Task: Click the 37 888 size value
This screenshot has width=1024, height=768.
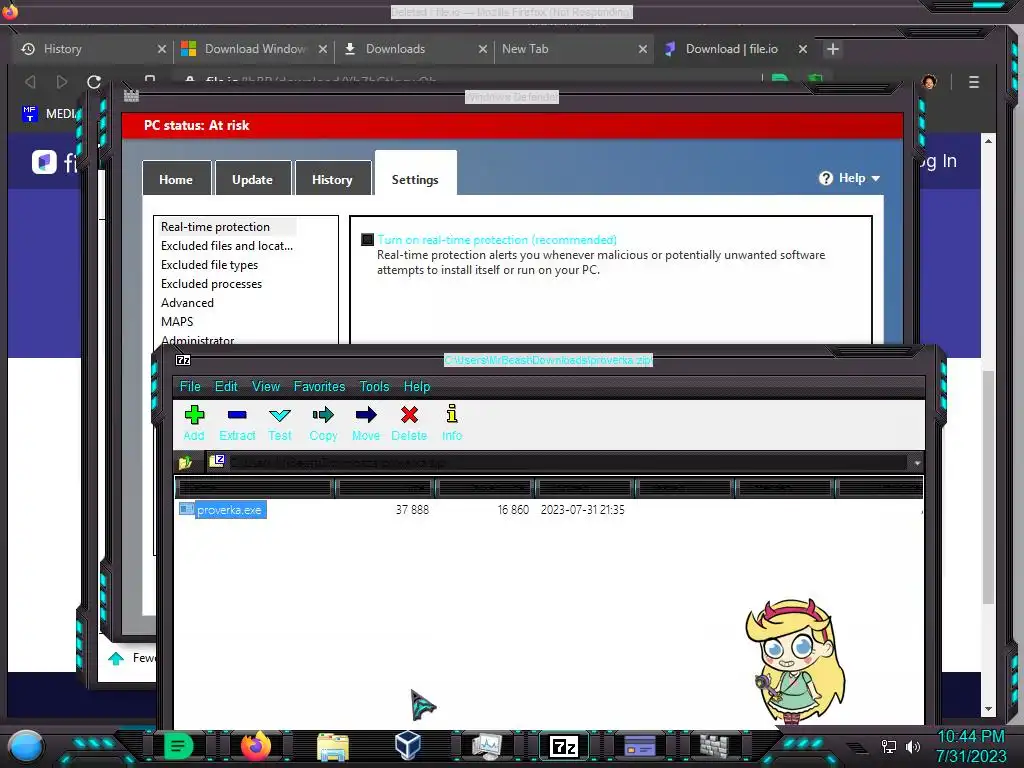Action: 412,509
